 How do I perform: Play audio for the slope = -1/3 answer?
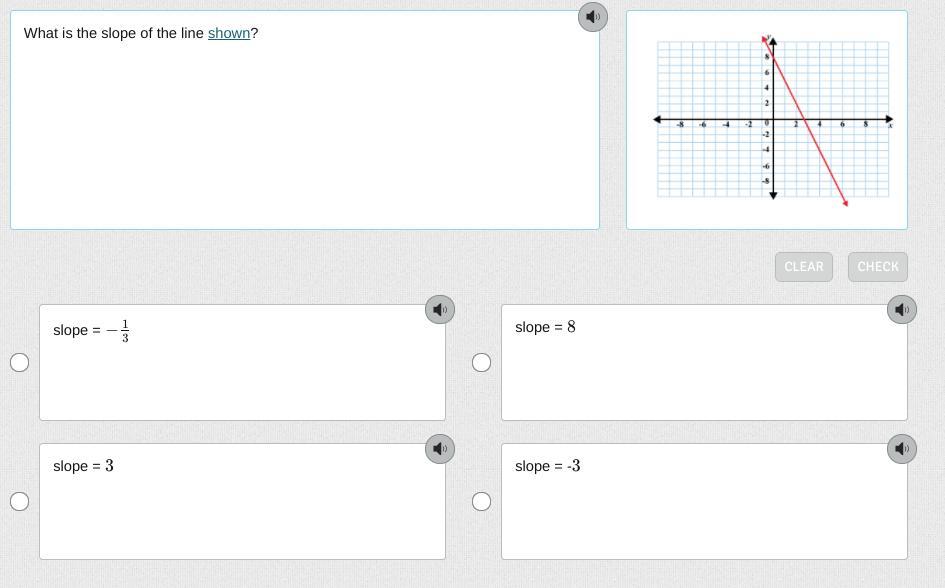440,310
